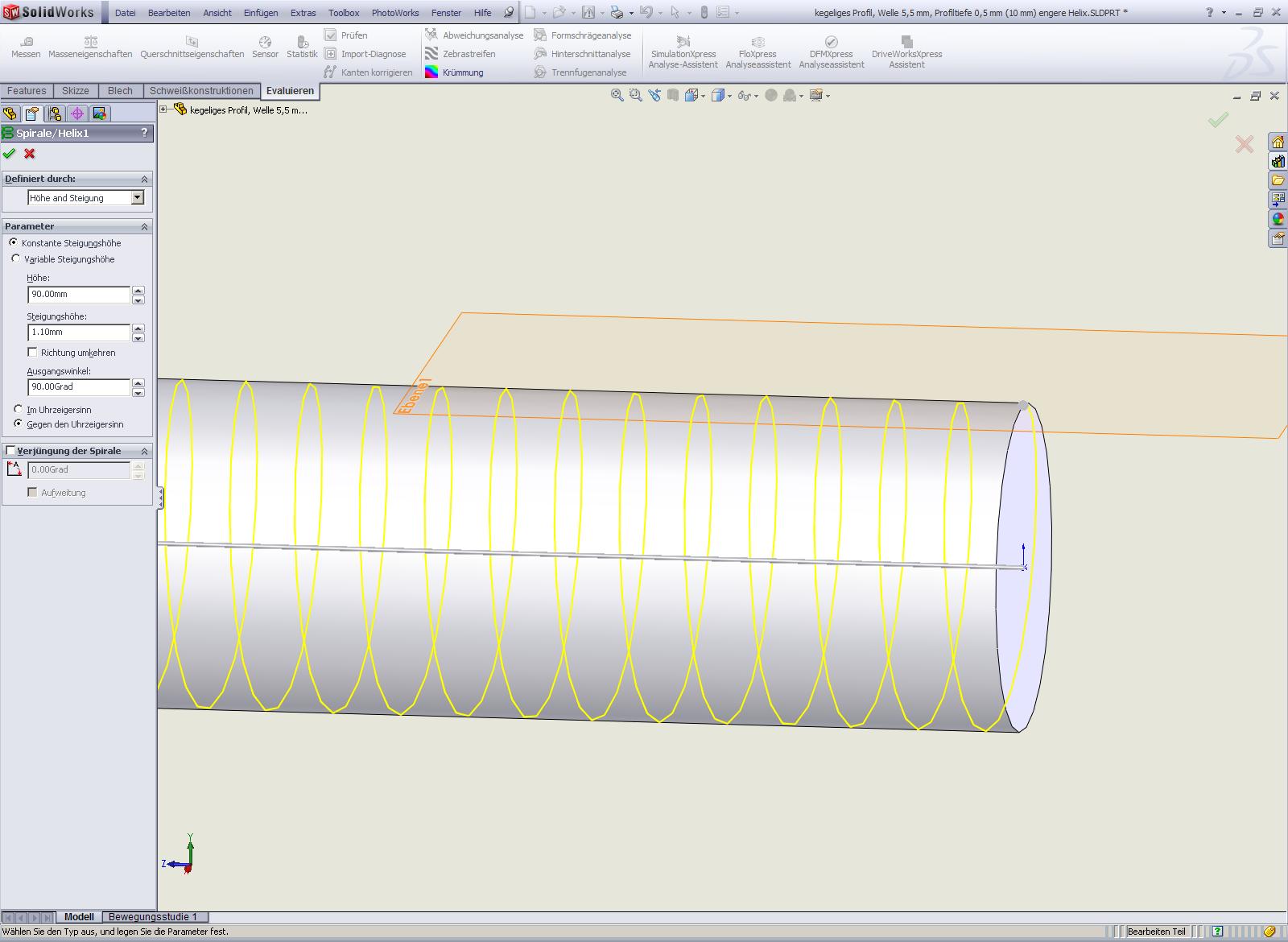
Task: Open the Formschrägeanalyse tool
Action: tap(583, 35)
